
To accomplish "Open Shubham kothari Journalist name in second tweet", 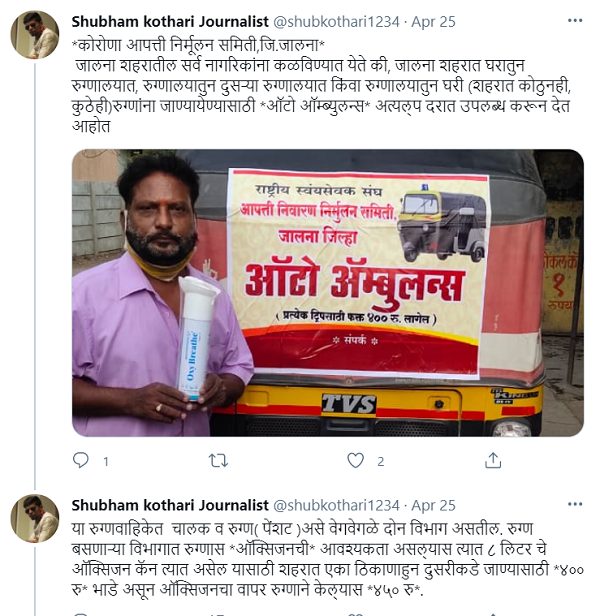I will pos(170,505).
